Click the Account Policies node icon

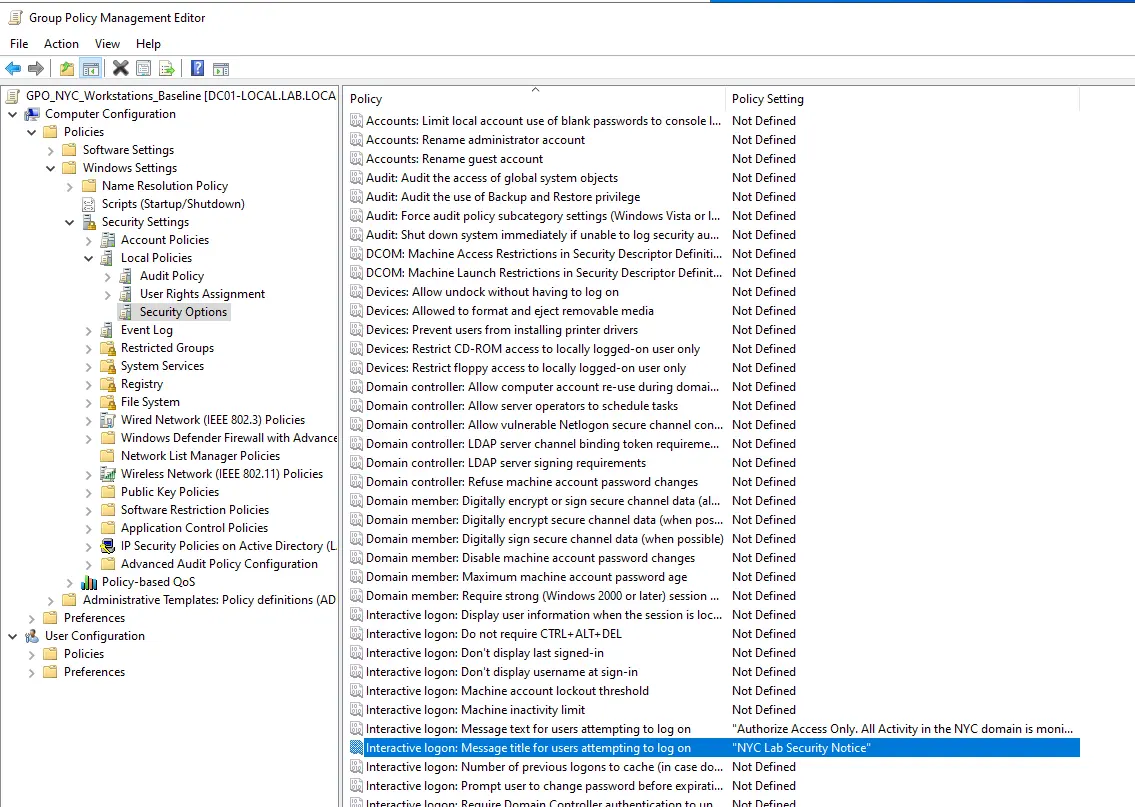click(108, 240)
